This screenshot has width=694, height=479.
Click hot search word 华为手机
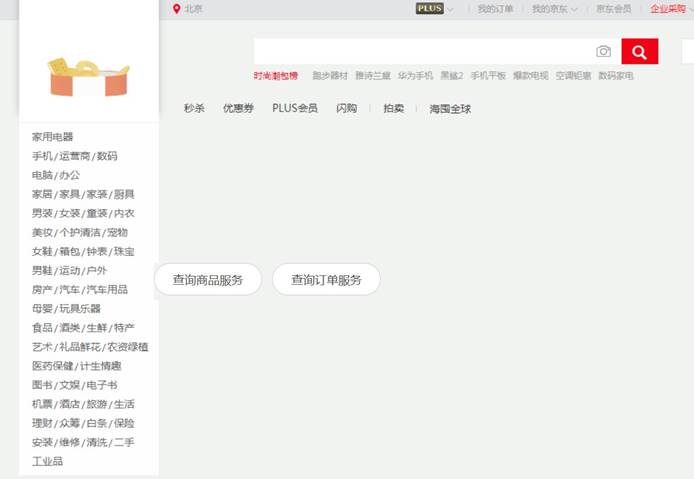point(415,76)
